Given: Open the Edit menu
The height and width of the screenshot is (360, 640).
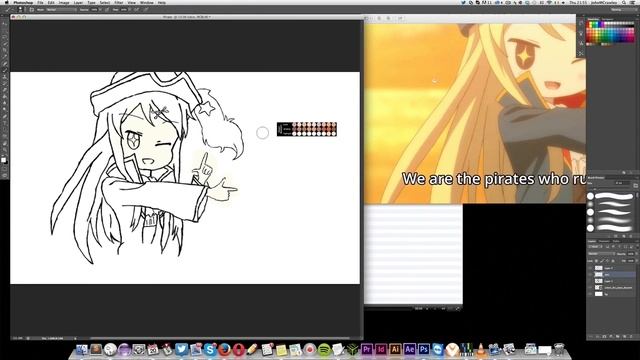Looking at the screenshot, I should click(x=51, y=2).
